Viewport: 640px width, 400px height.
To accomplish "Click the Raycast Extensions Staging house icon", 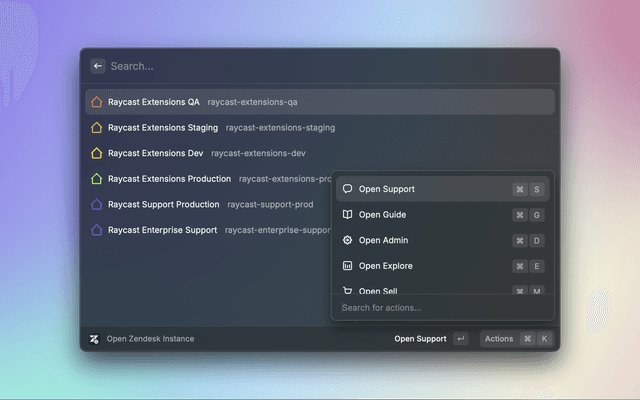I will point(97,128).
